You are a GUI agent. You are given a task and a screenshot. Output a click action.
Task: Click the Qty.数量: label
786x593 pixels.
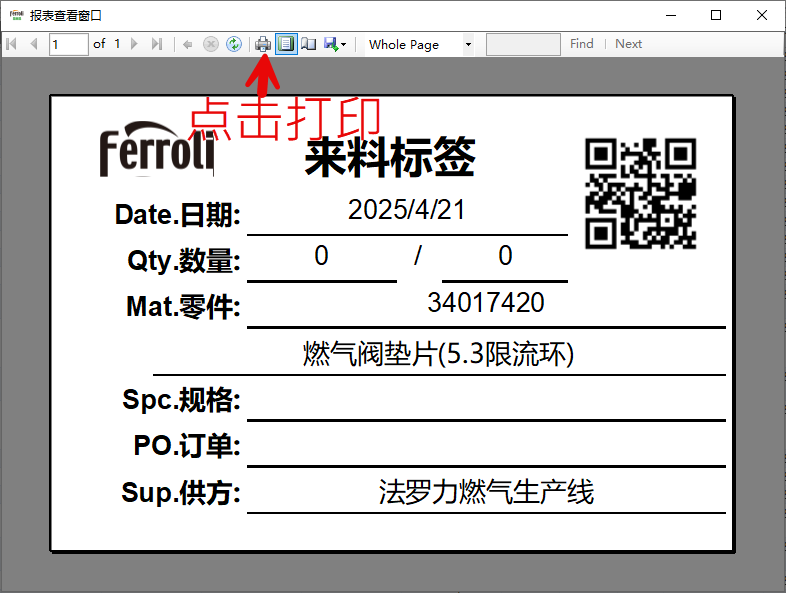pos(184,261)
